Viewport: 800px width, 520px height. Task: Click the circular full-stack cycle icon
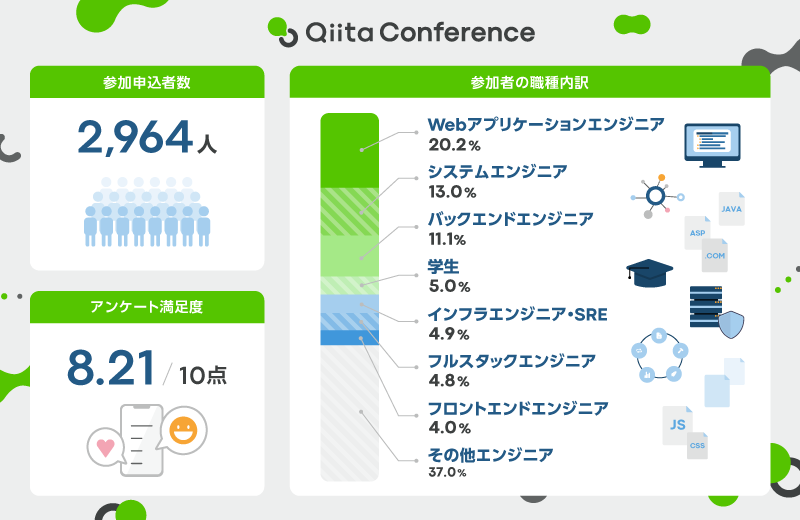(x=660, y=355)
